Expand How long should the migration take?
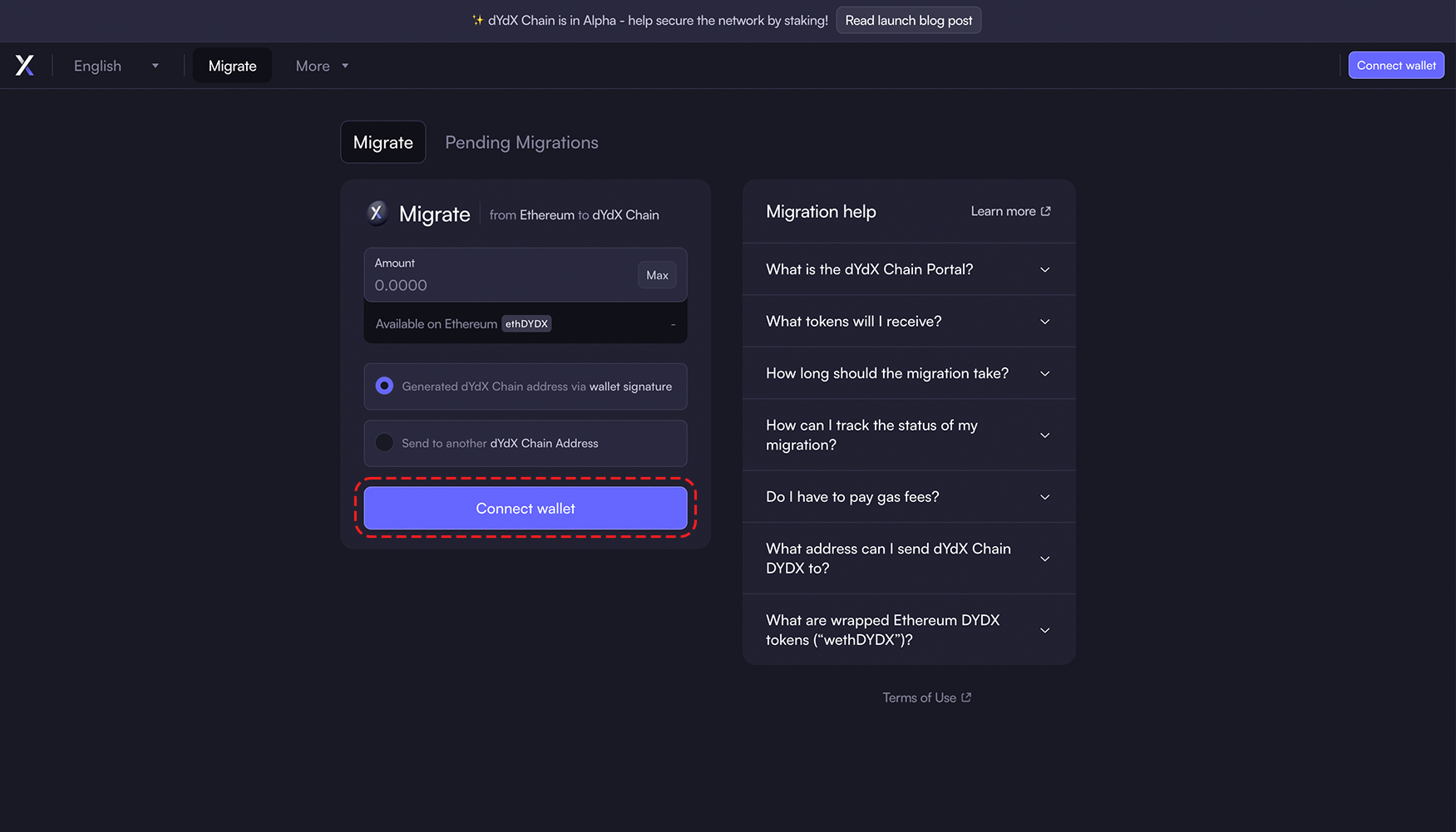 point(909,373)
